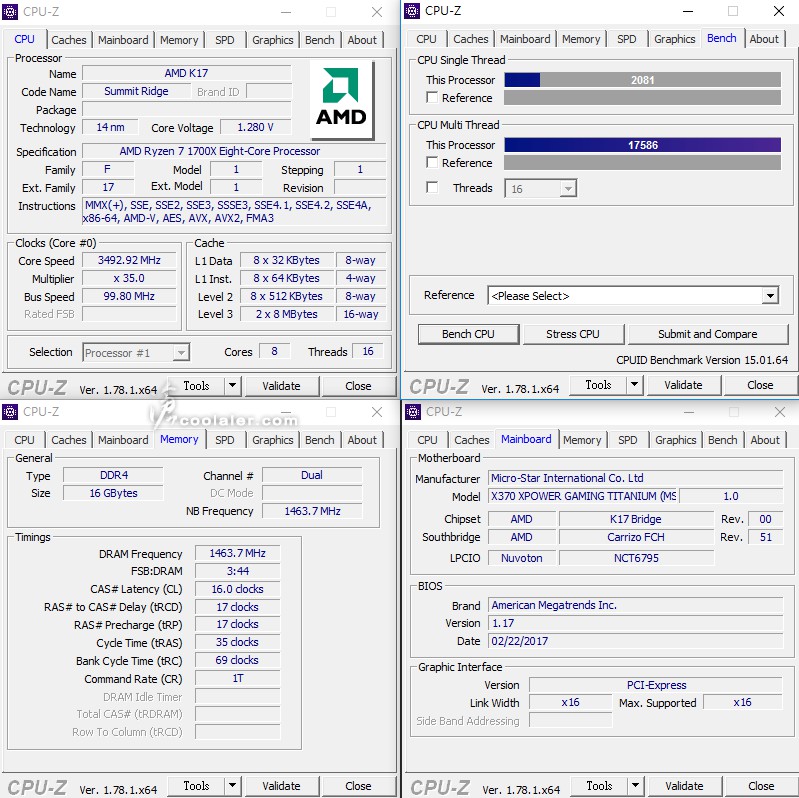The width and height of the screenshot is (799, 798).
Task: Click the Instructions list field
Action: click(x=234, y=211)
